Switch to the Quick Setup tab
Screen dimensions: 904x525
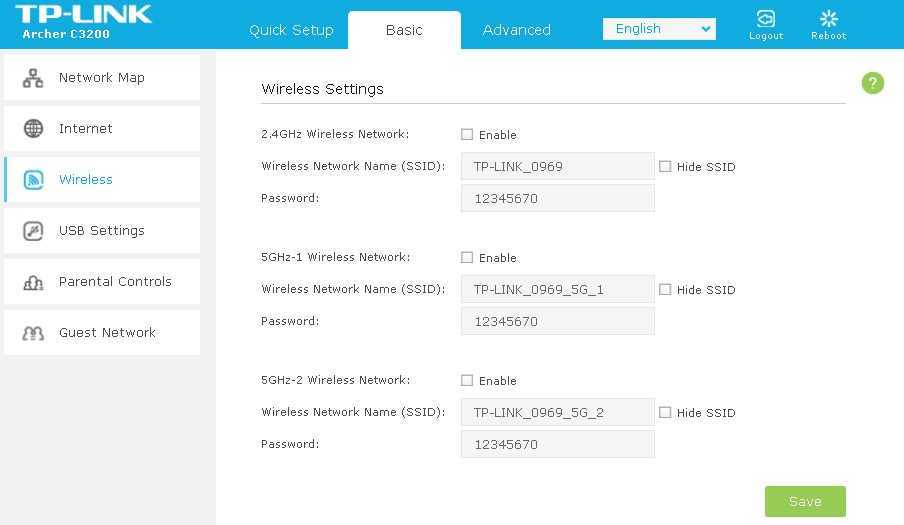(291, 30)
